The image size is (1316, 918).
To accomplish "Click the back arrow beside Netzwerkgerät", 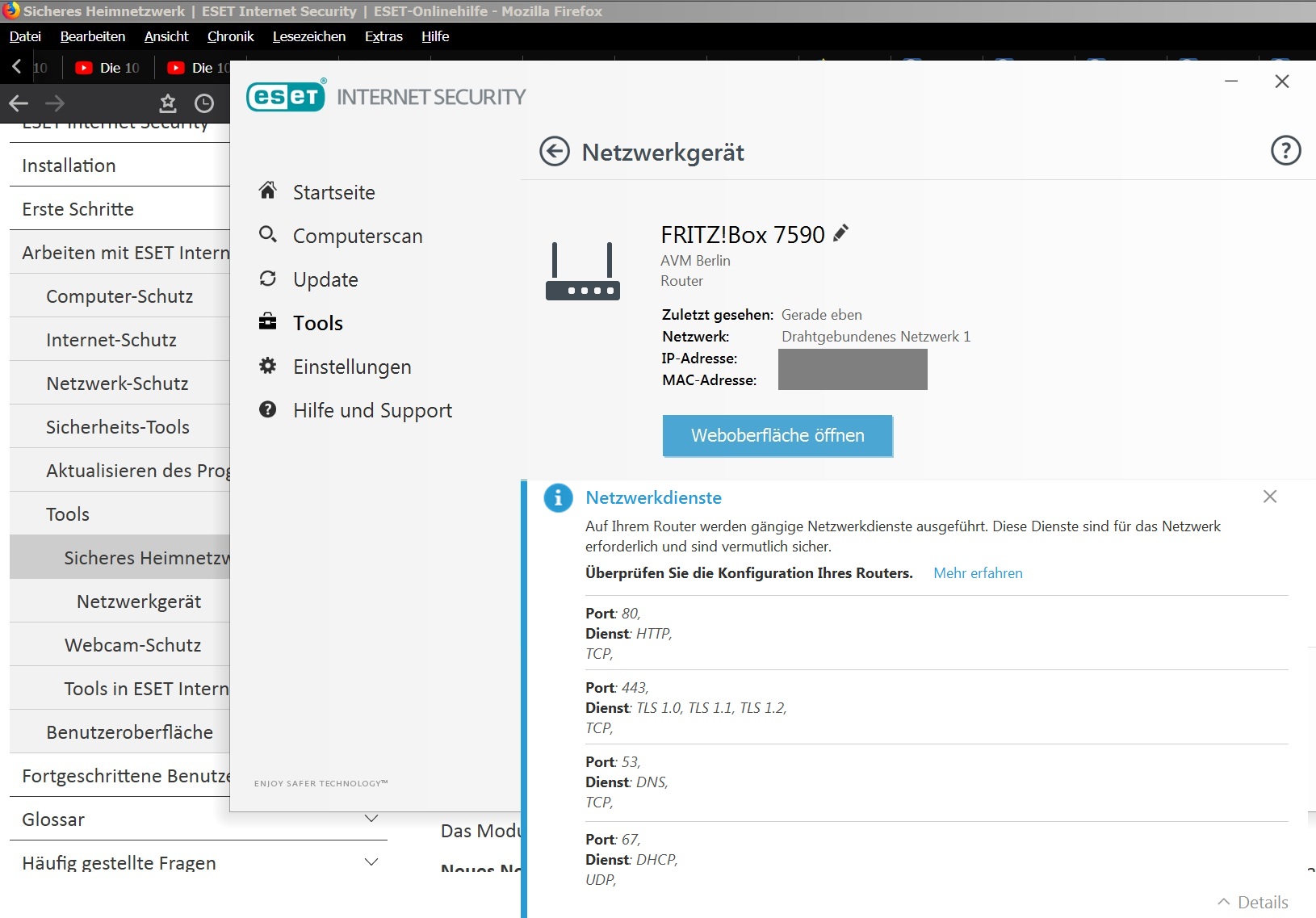I will coord(555,152).
